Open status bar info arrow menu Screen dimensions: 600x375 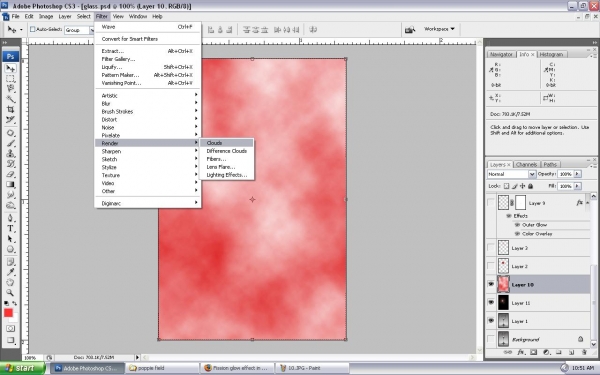click(137, 357)
